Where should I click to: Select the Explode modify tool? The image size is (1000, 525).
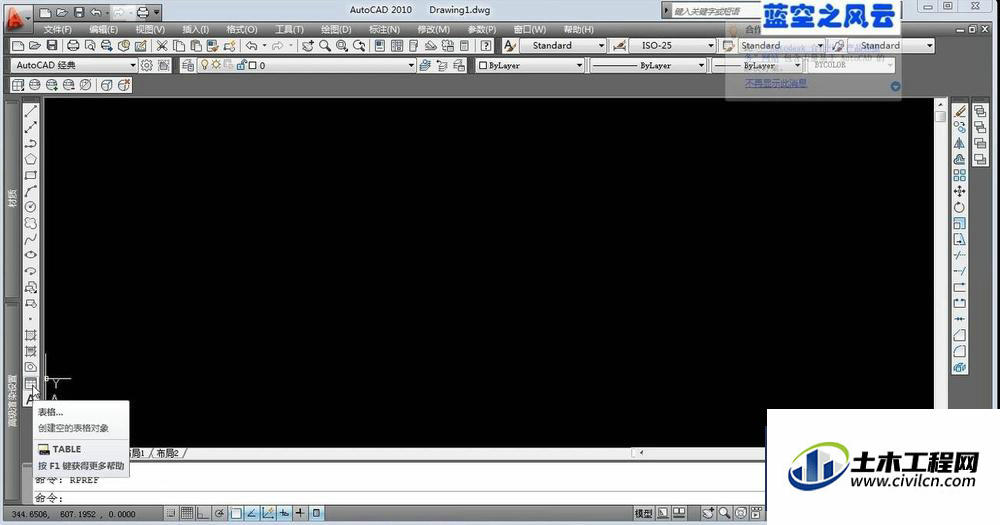coord(959,367)
